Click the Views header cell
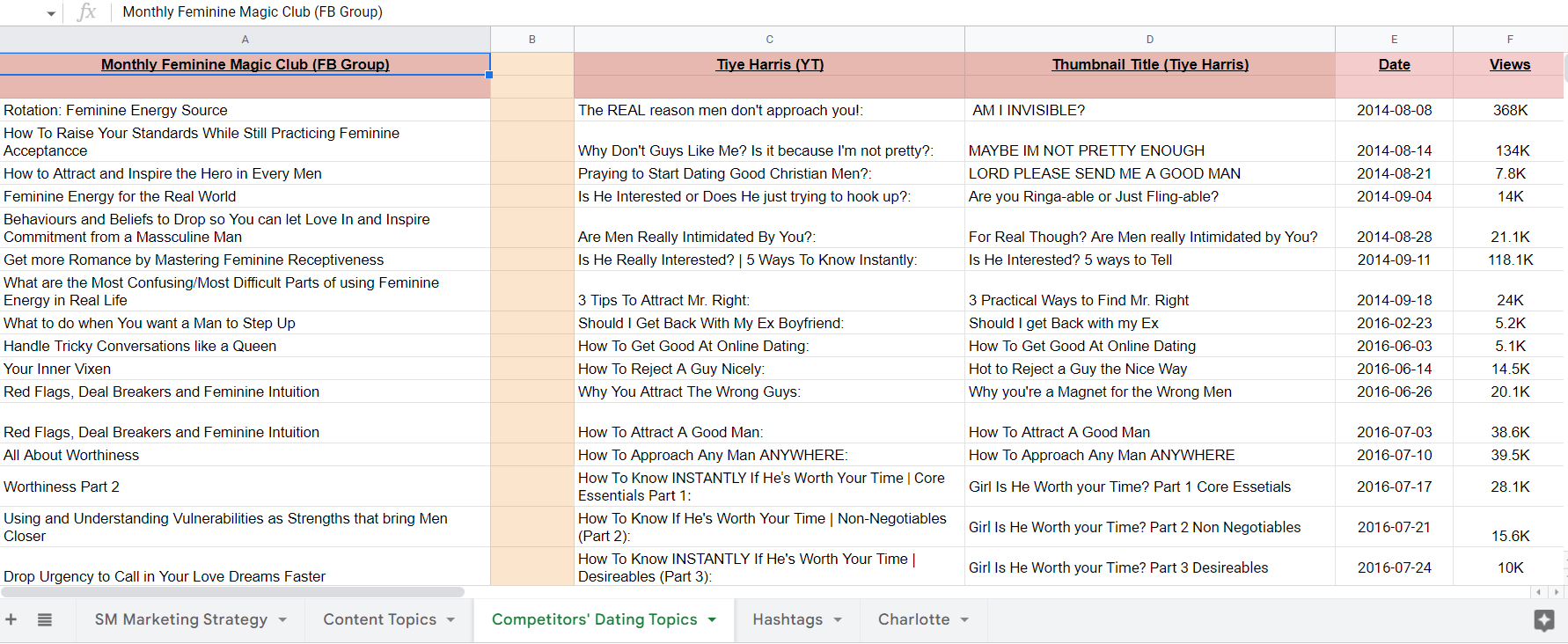 click(x=1509, y=65)
